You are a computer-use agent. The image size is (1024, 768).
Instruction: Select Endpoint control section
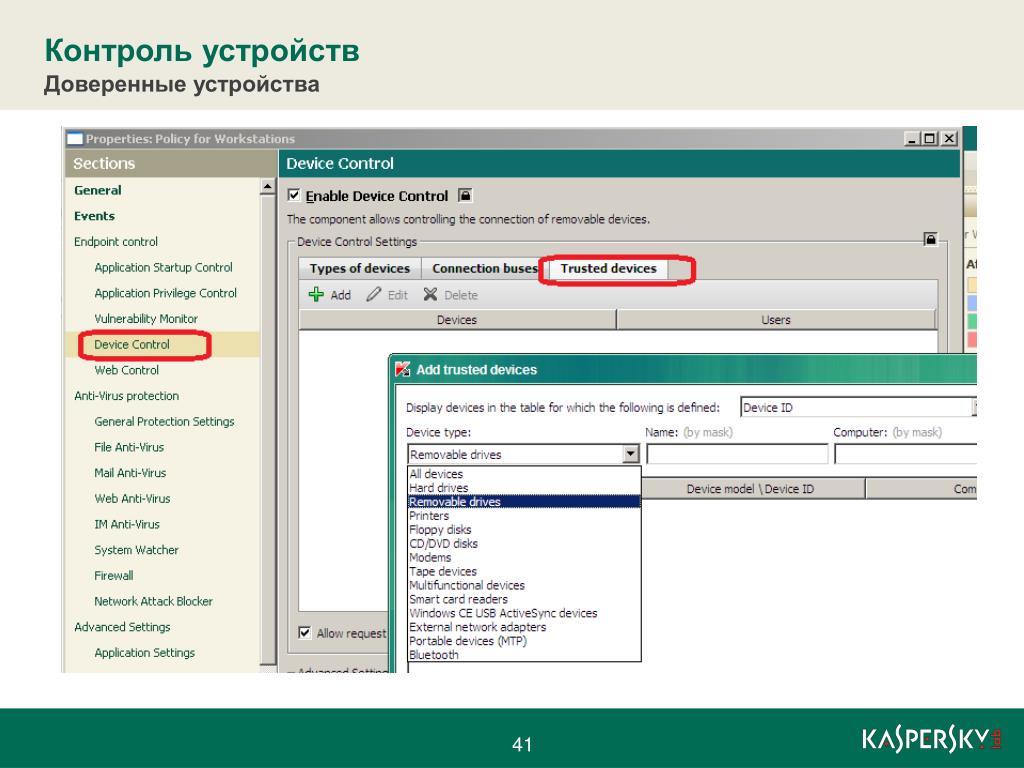[x=116, y=242]
